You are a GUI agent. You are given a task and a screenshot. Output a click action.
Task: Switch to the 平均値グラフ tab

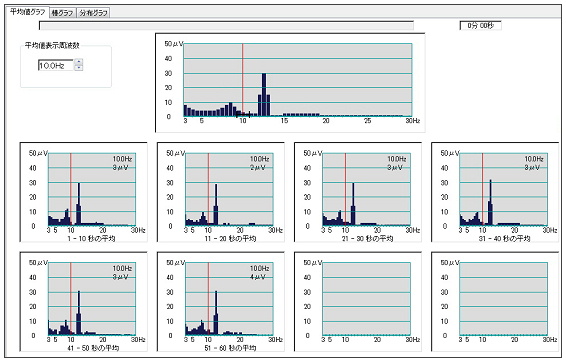(x=28, y=12)
